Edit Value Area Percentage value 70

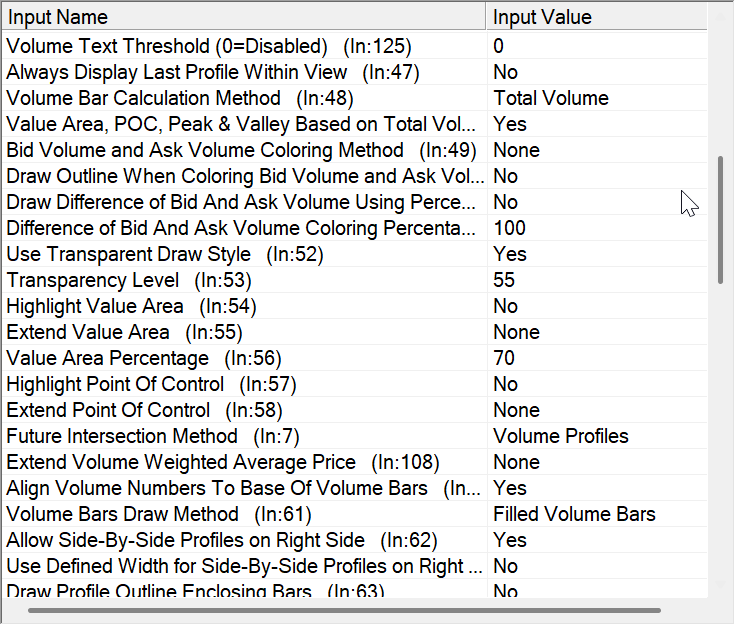[597, 358]
